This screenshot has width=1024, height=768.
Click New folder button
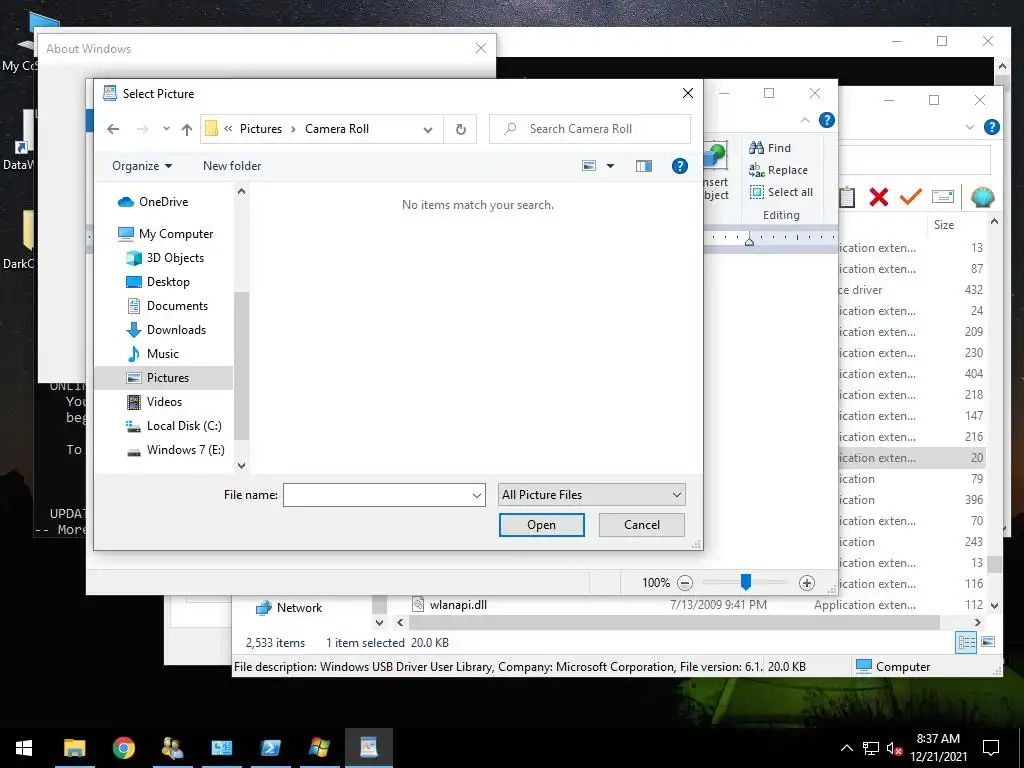(232, 166)
